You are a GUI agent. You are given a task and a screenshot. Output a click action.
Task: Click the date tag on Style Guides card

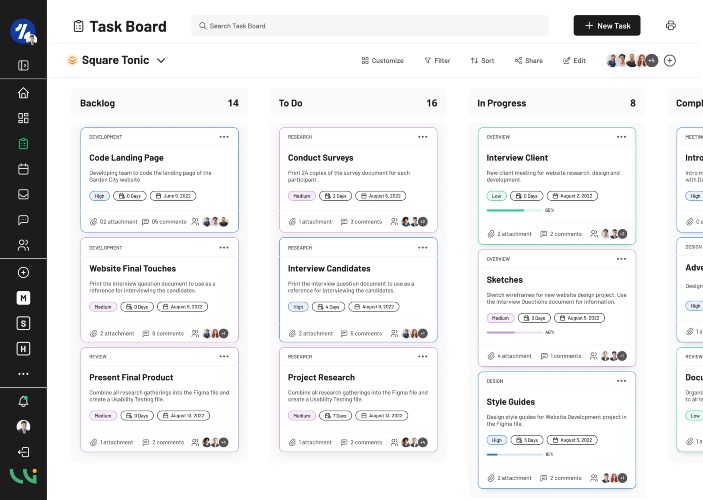point(571,440)
